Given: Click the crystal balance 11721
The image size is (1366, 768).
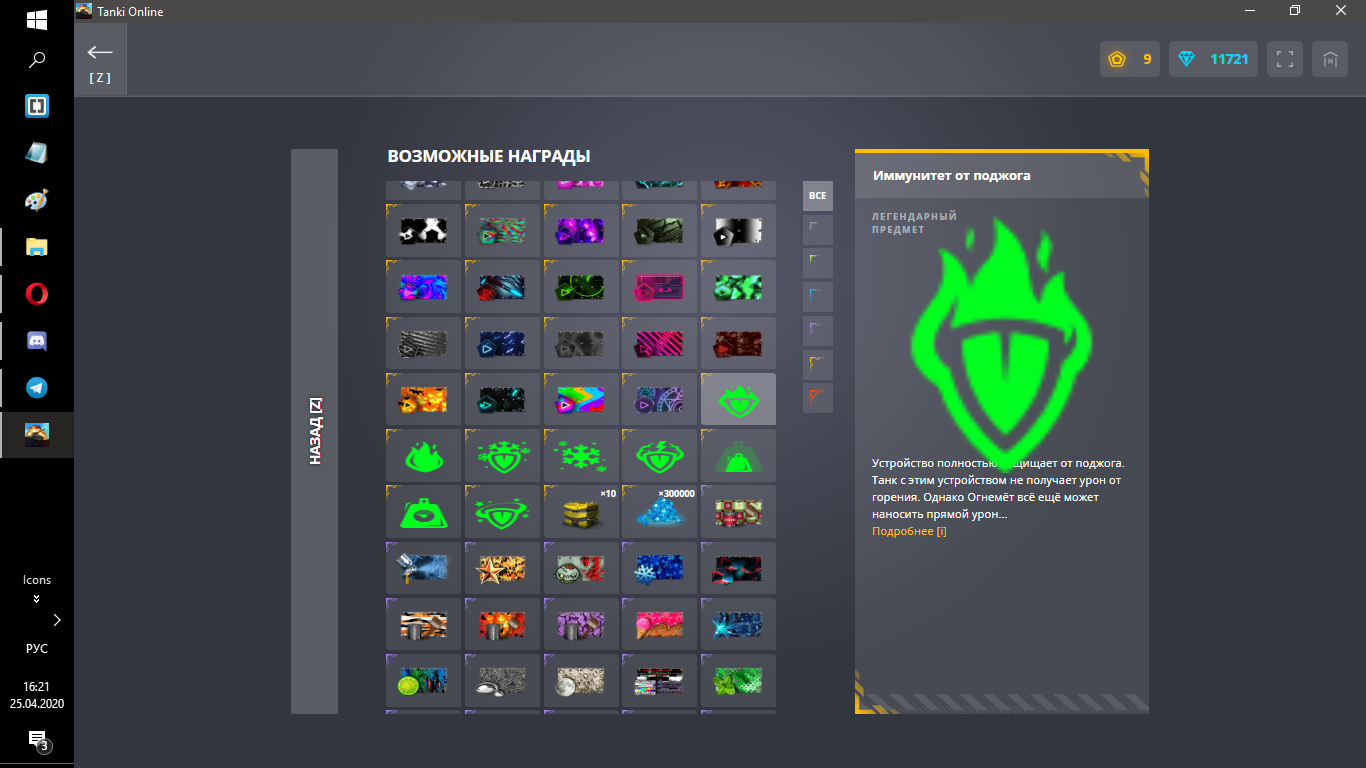Looking at the screenshot, I should (1213, 59).
